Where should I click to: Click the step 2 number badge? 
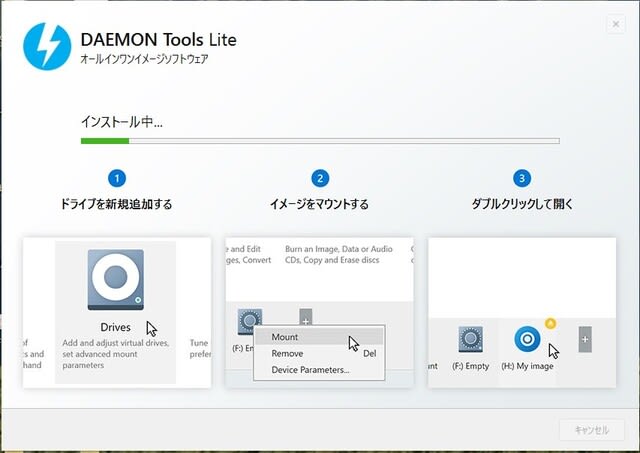coord(320,178)
